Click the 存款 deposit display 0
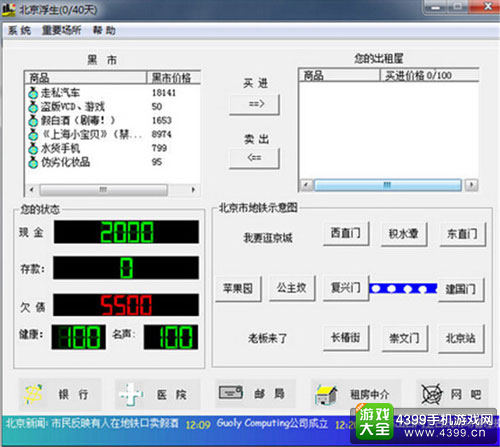This screenshot has width=500, height=447. (x=126, y=268)
